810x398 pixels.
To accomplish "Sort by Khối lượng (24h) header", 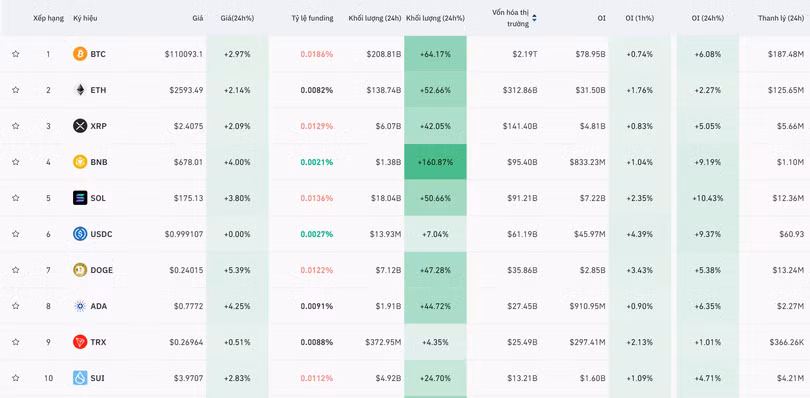I will [x=375, y=18].
